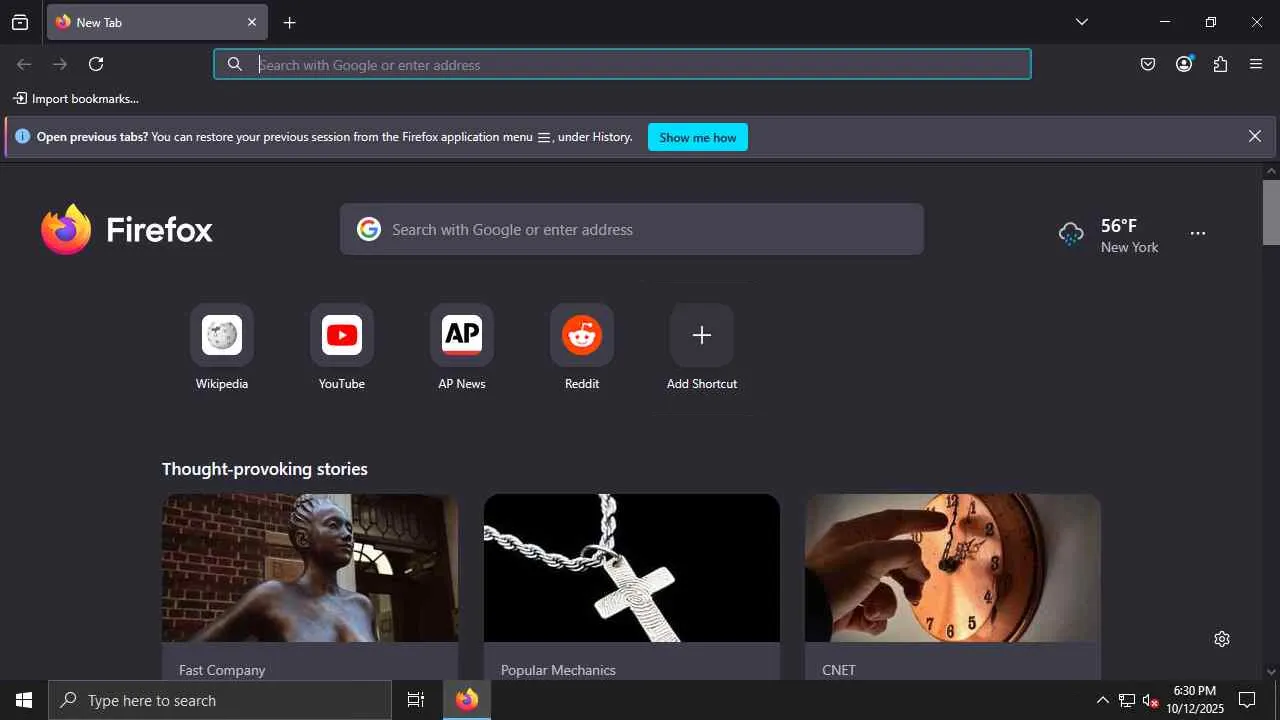The image size is (1280, 720).
Task: Open a new tab with the plus button
Action: tap(290, 23)
